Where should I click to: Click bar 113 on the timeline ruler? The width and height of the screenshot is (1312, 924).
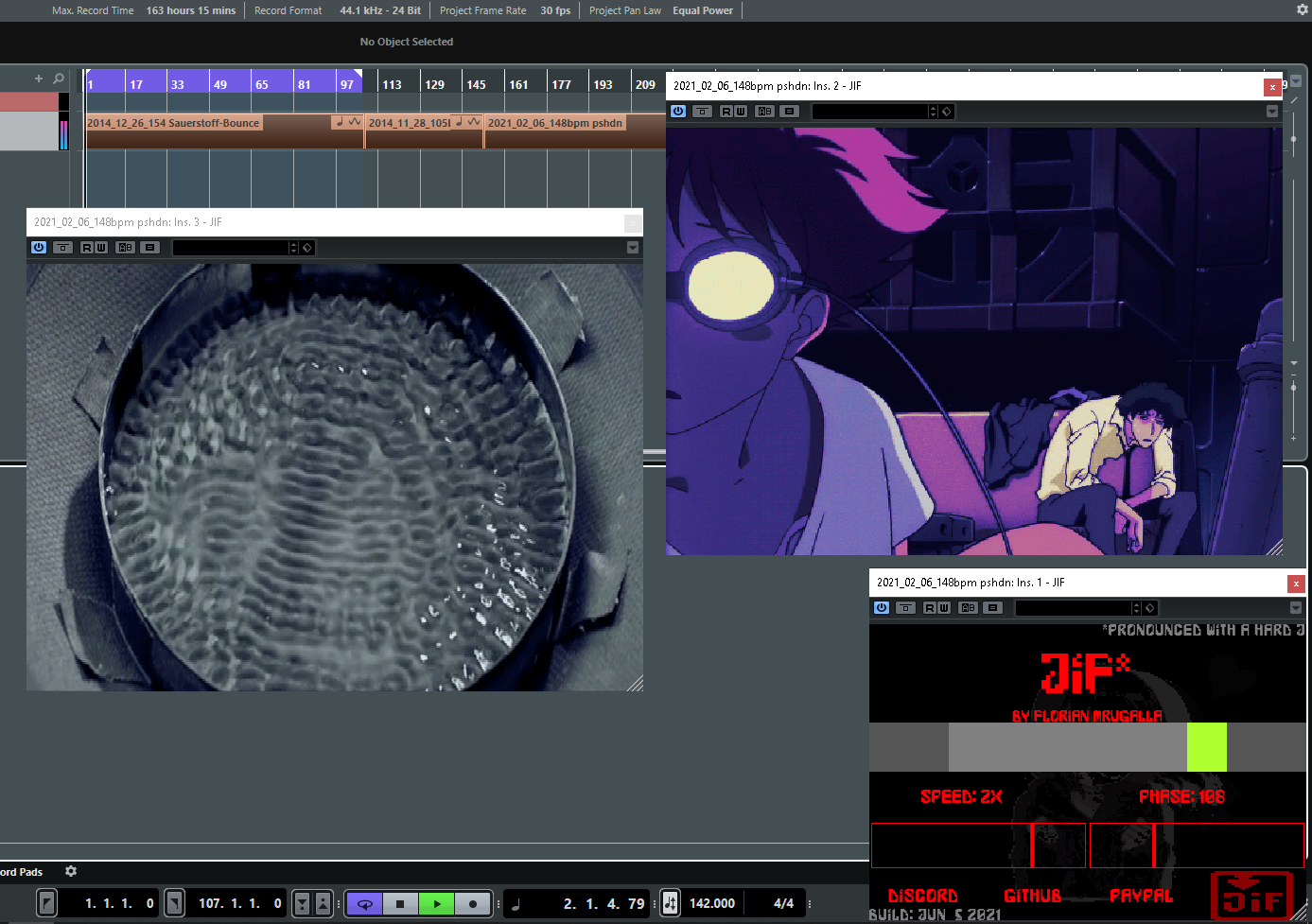pos(392,84)
